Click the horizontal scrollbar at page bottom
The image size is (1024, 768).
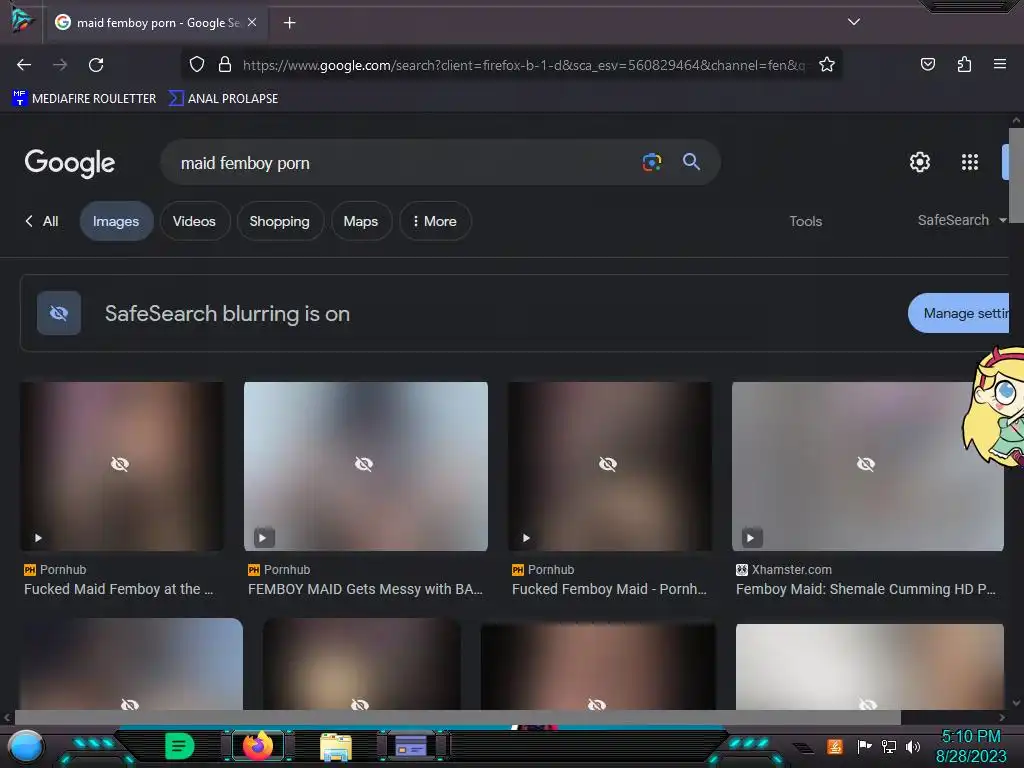457,717
